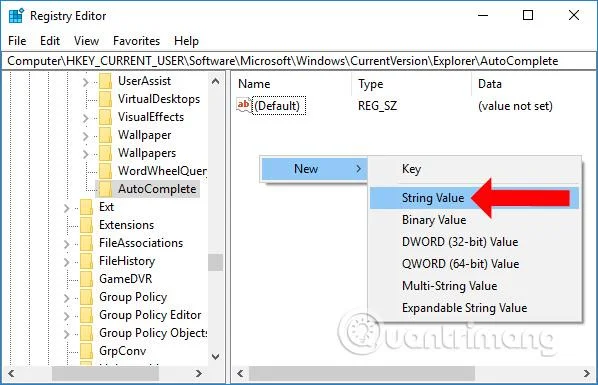The width and height of the screenshot is (598, 385).
Task: Click the Registry Editor app icon in title bar
Action: click(x=16, y=16)
